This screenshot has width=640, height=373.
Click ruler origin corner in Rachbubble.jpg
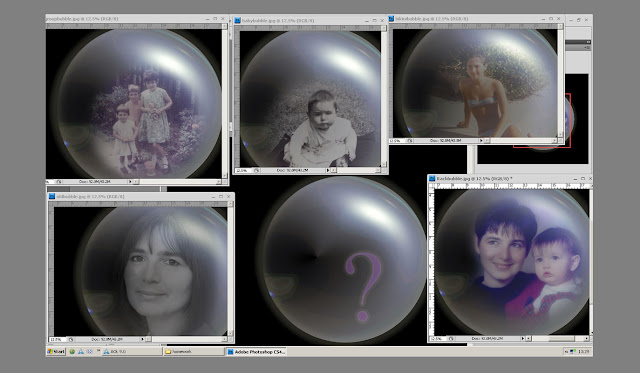click(432, 186)
